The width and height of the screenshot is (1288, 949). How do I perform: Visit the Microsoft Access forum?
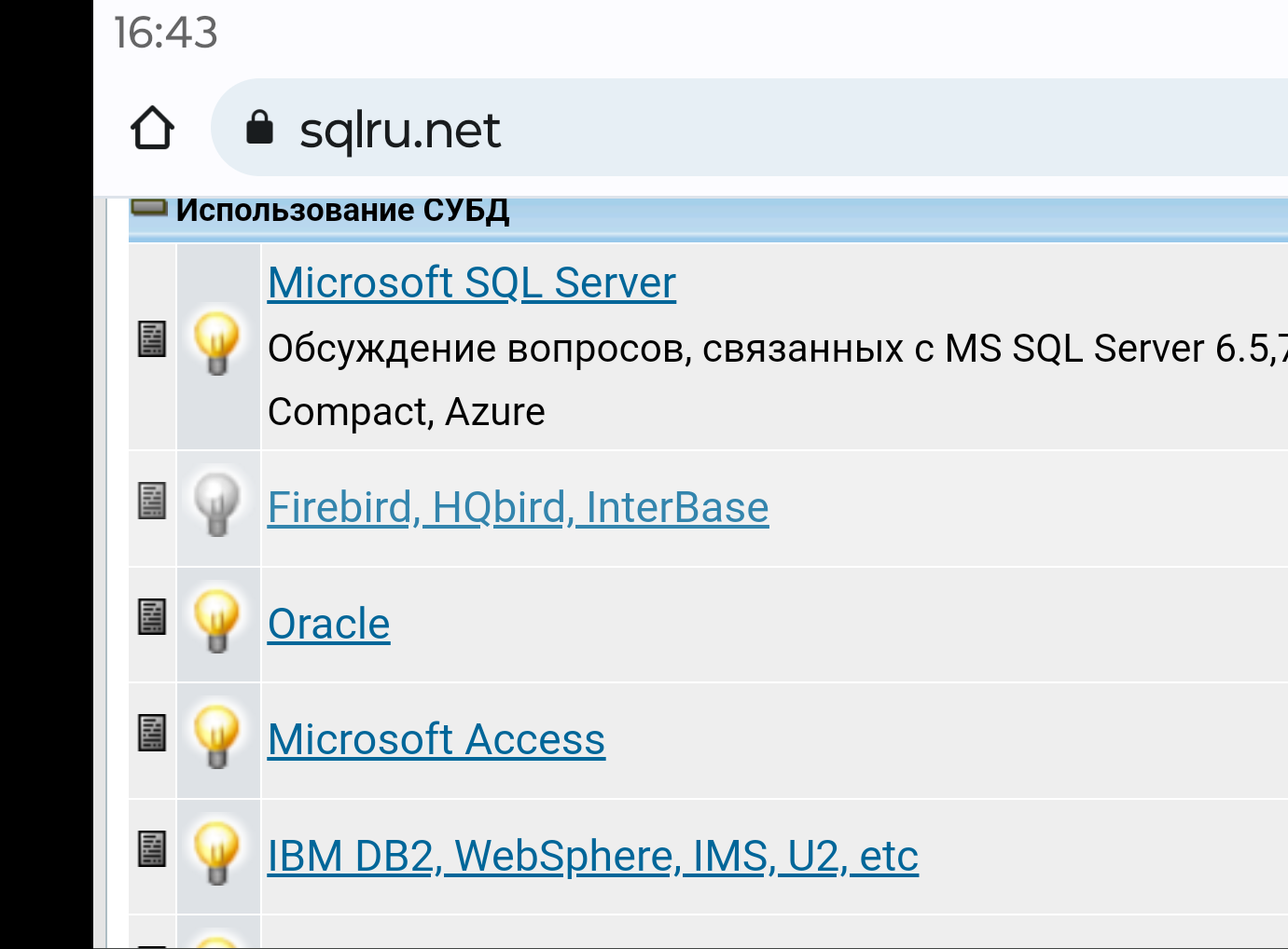436,740
